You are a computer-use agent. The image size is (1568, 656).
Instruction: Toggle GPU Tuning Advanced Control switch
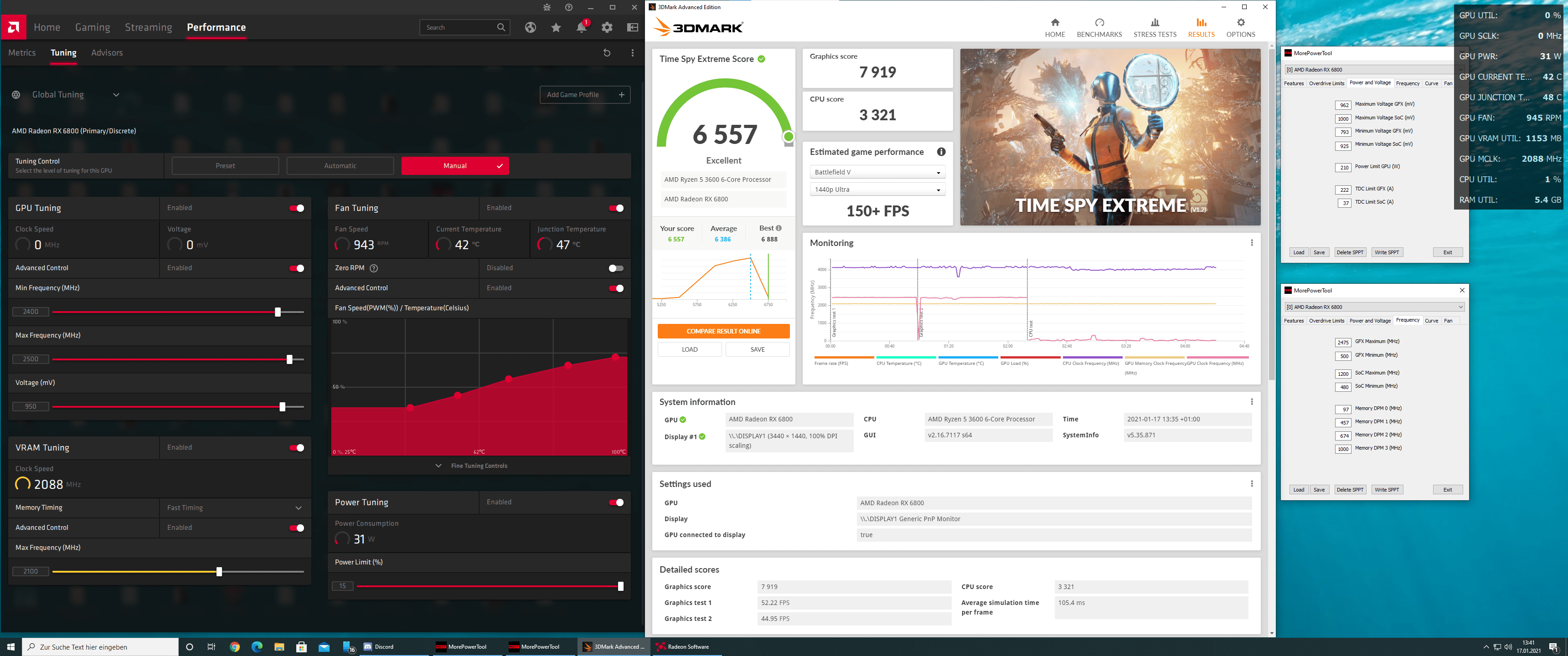tap(296, 268)
